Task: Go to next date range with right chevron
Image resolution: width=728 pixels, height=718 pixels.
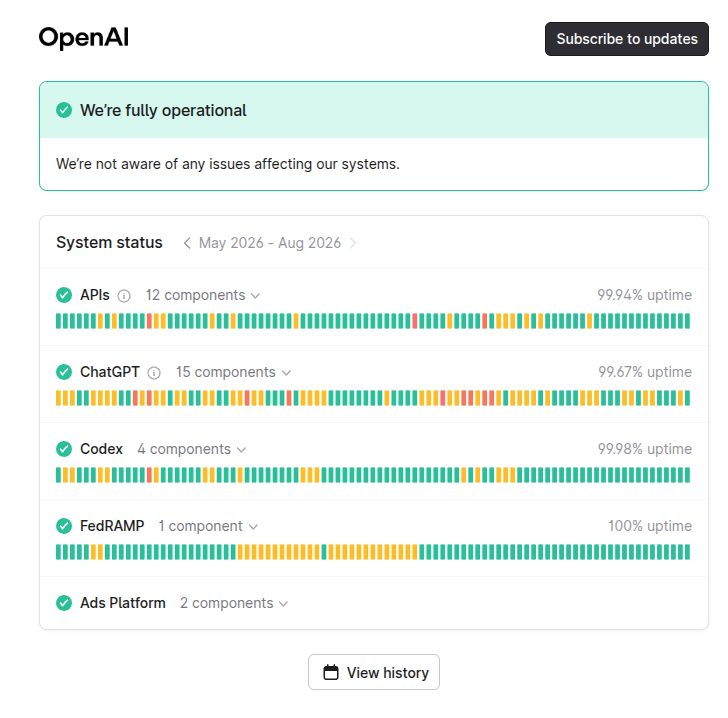Action: (353, 243)
